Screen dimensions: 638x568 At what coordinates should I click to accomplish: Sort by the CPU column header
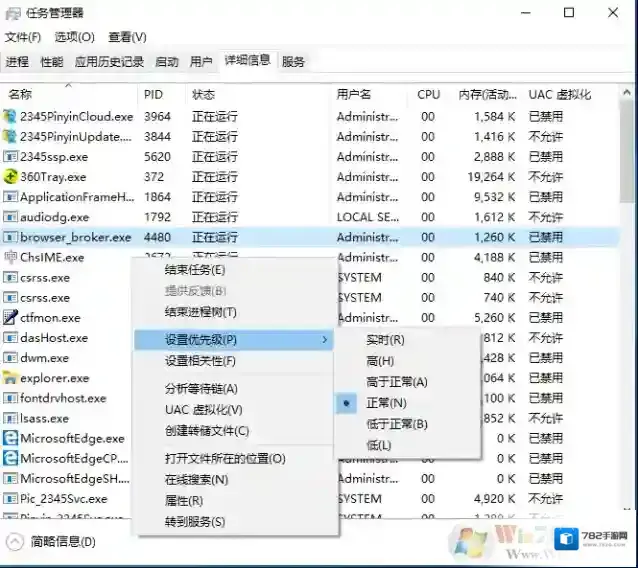coord(428,95)
